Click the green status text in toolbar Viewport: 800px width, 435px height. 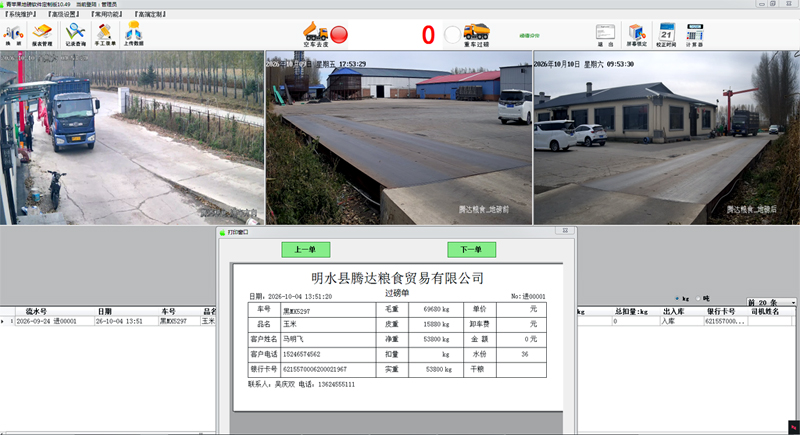530,36
